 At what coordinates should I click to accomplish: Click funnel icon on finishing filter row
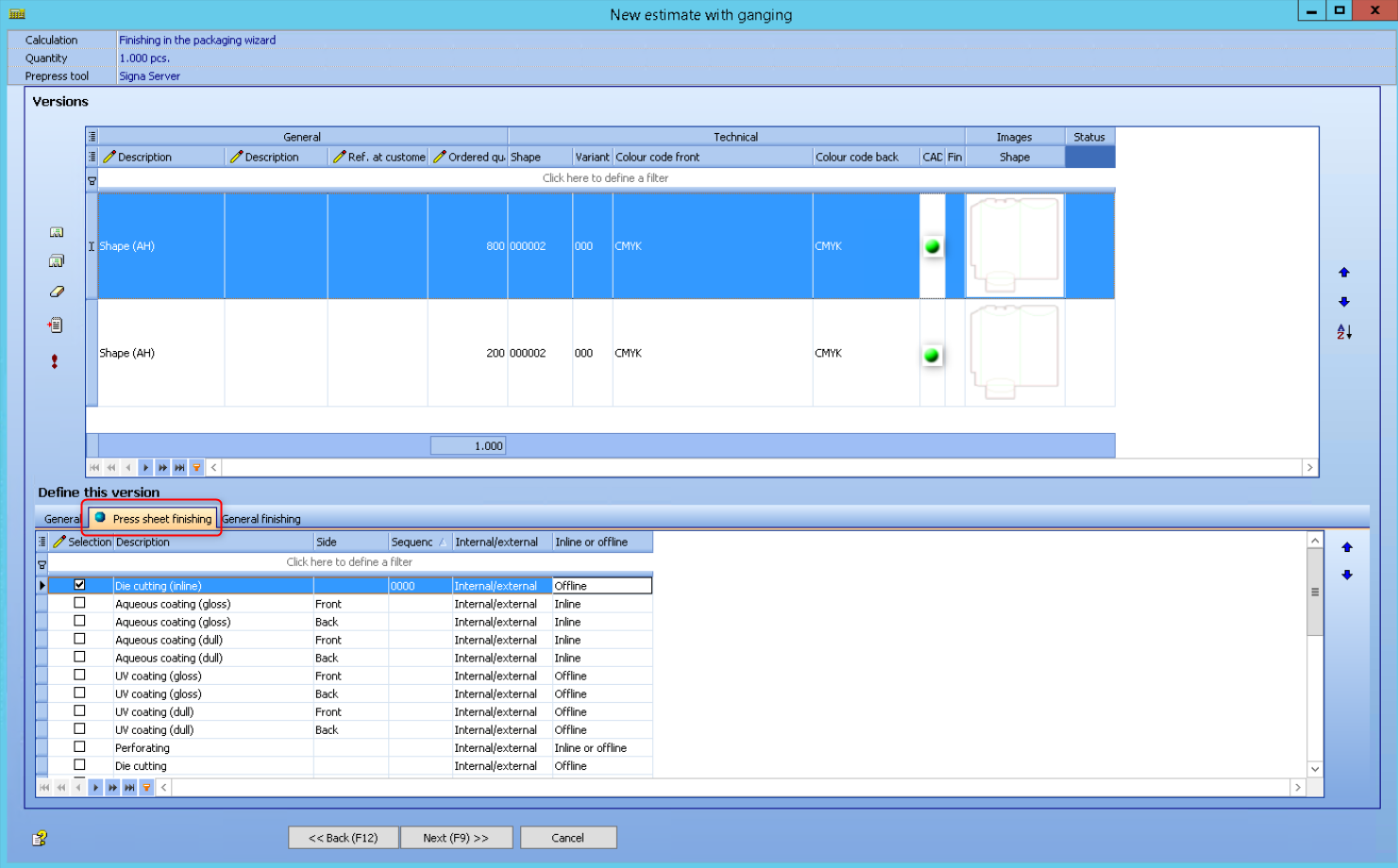tap(42, 563)
